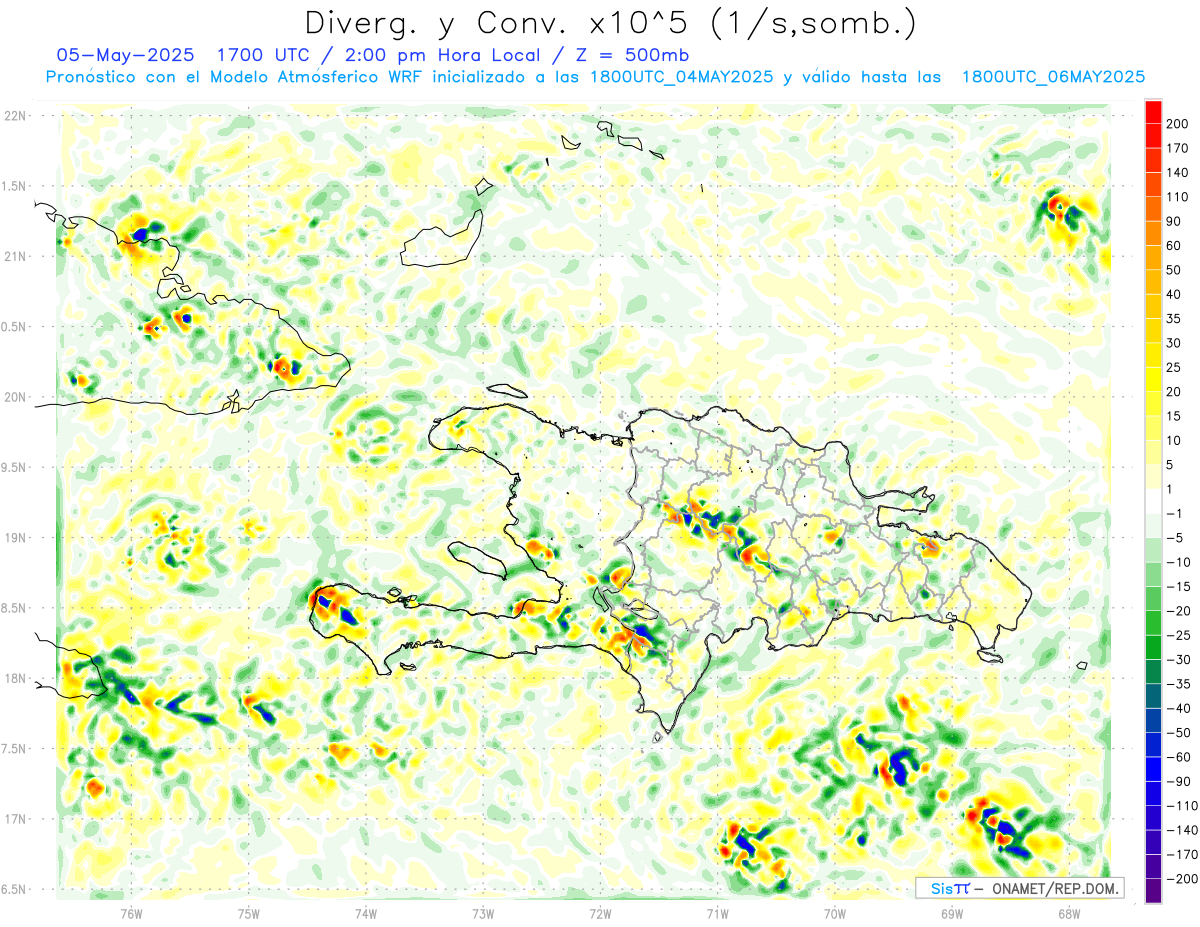Click the -60 colorbar value
The height and width of the screenshot is (927, 1200).
1177,757
